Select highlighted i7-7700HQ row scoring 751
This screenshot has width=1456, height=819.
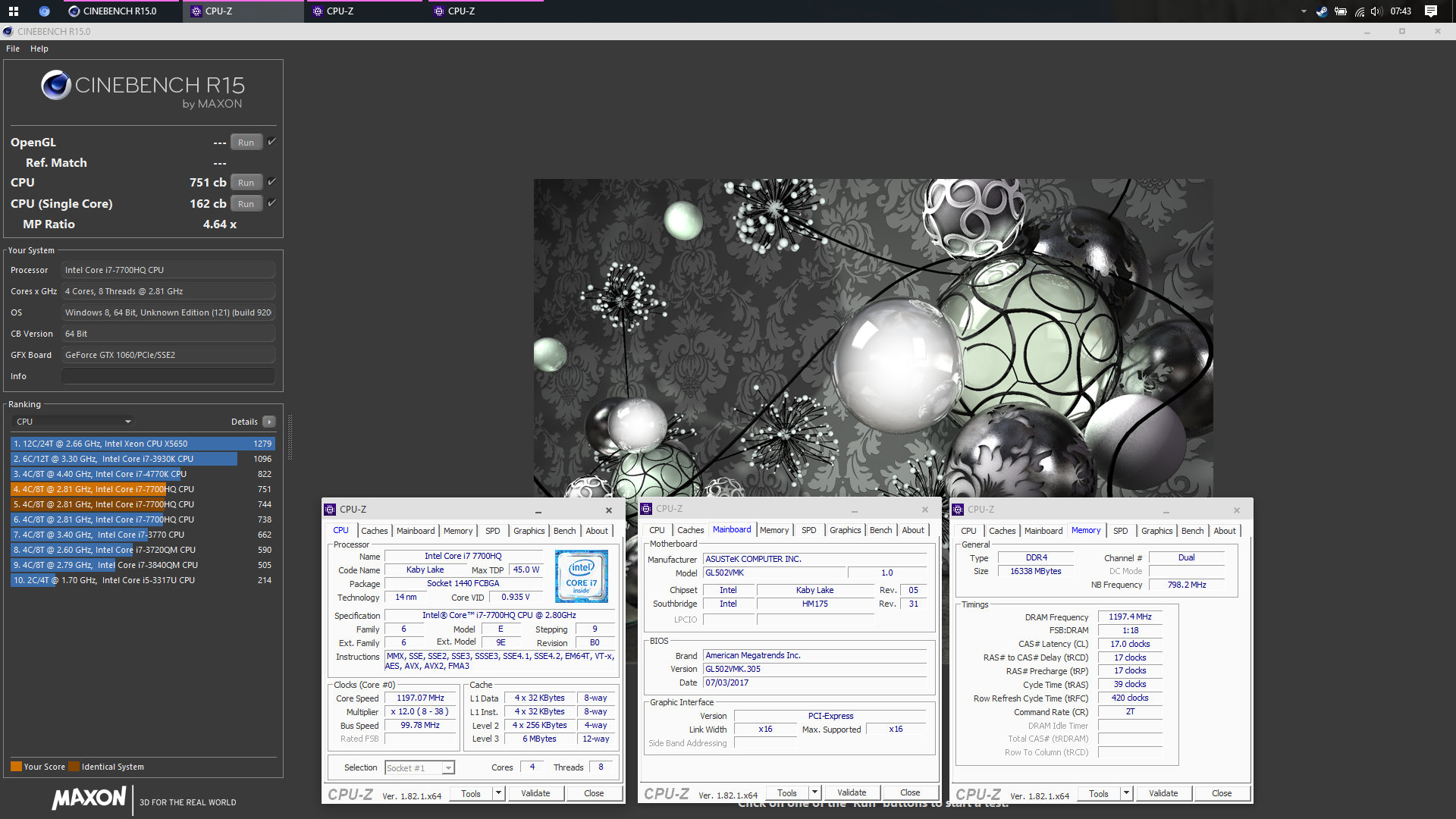point(143,489)
